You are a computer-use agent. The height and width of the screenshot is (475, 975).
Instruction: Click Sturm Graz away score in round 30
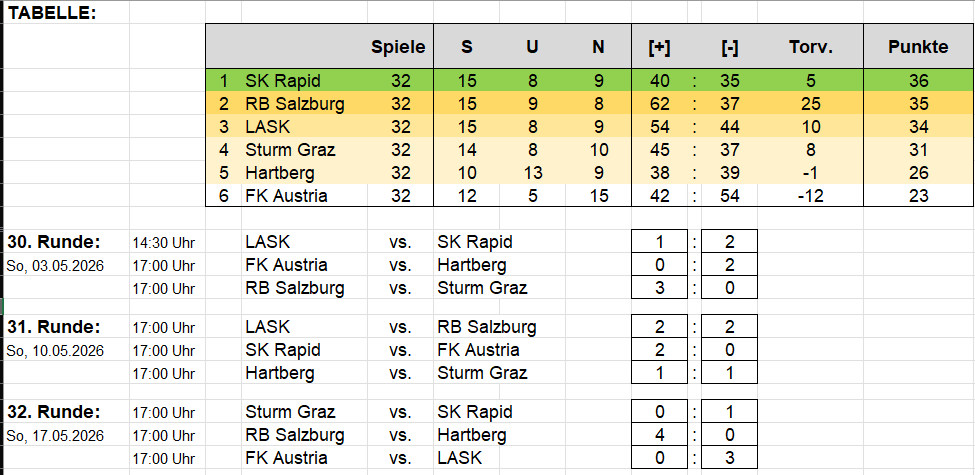[729, 288]
